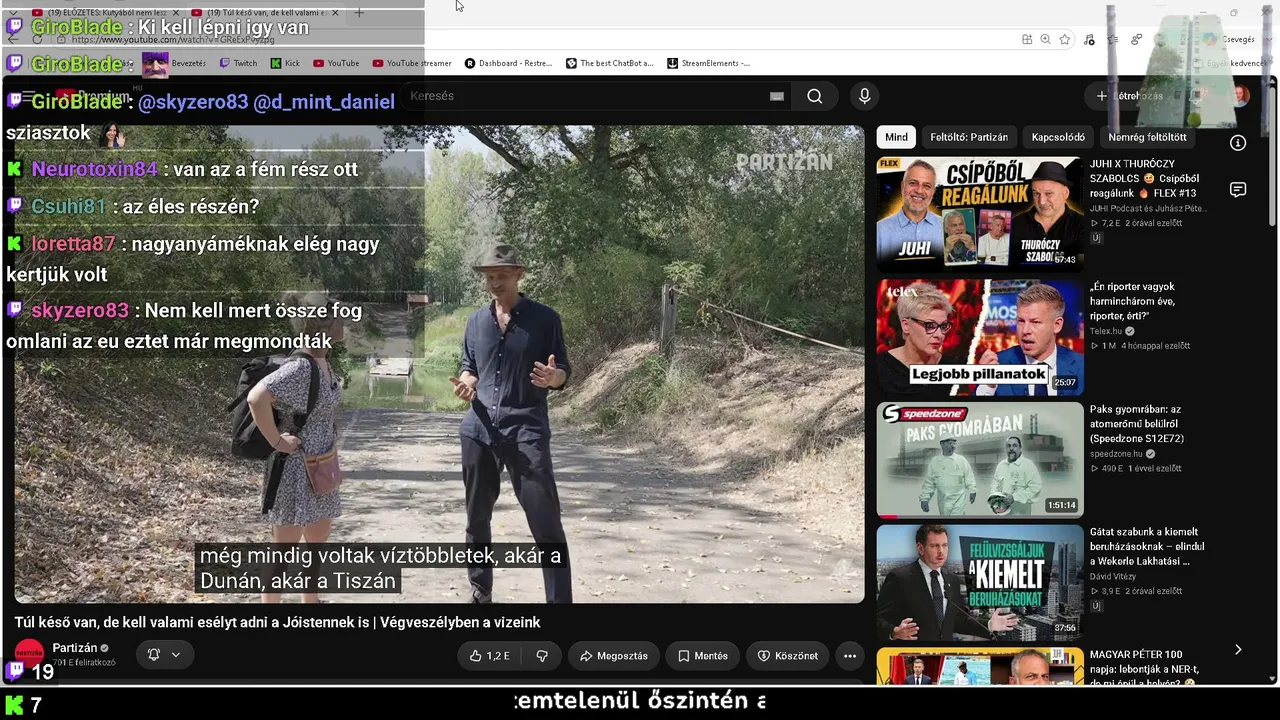Image resolution: width=1280 pixels, height=720 pixels.
Task: Click the Megosztás share button
Action: point(614,656)
